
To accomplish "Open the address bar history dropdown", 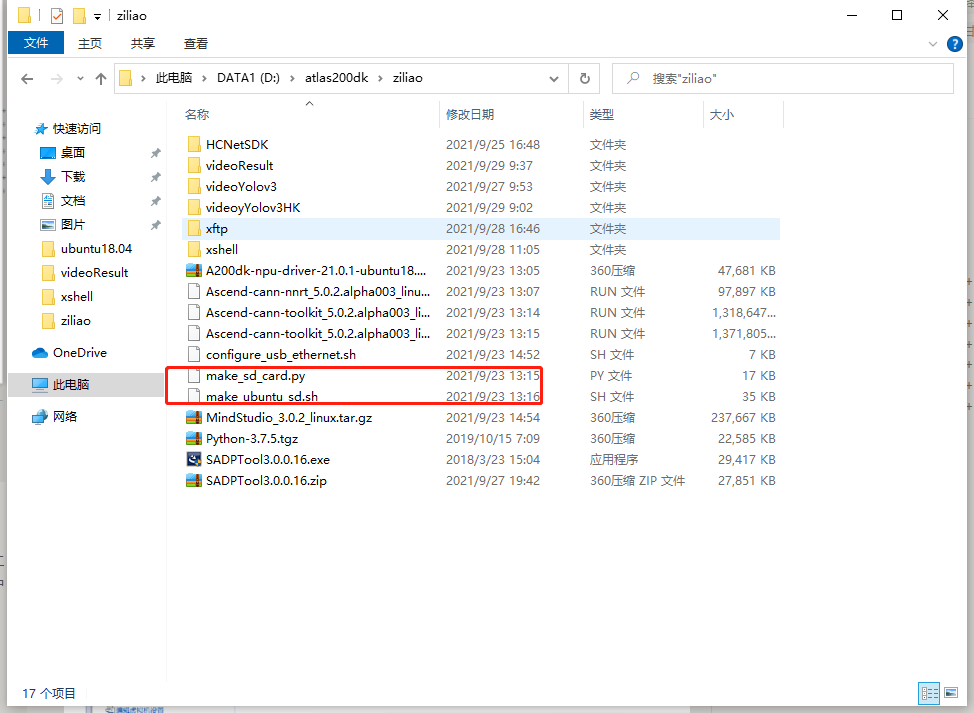I will (x=554, y=78).
